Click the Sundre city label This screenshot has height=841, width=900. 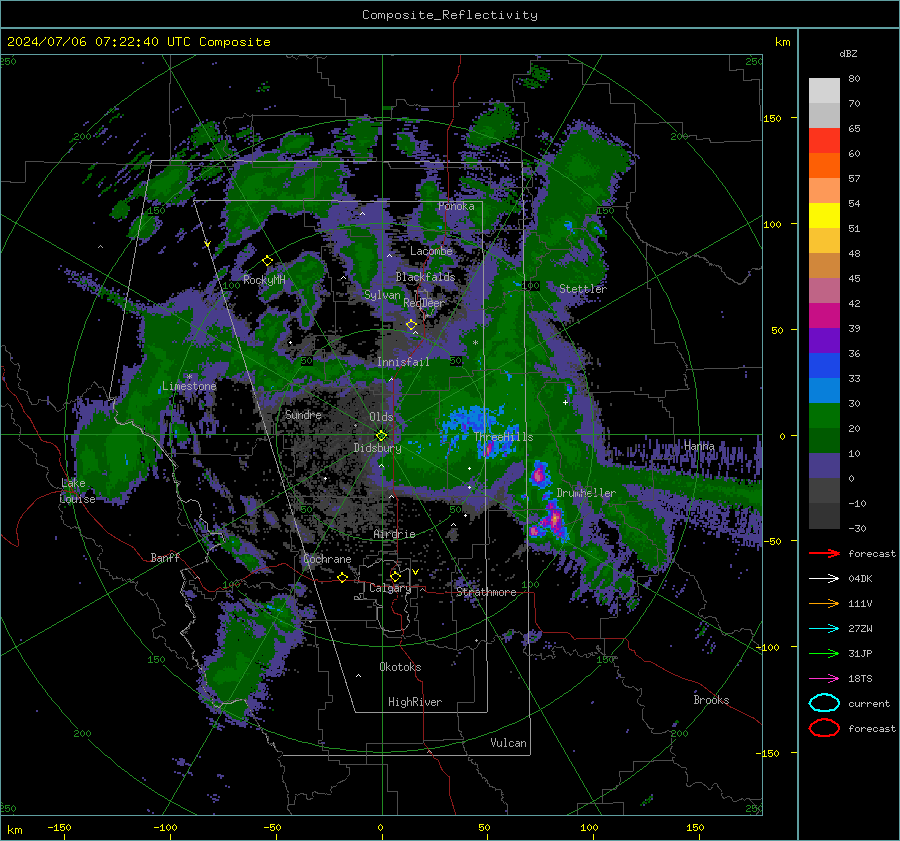point(303,414)
